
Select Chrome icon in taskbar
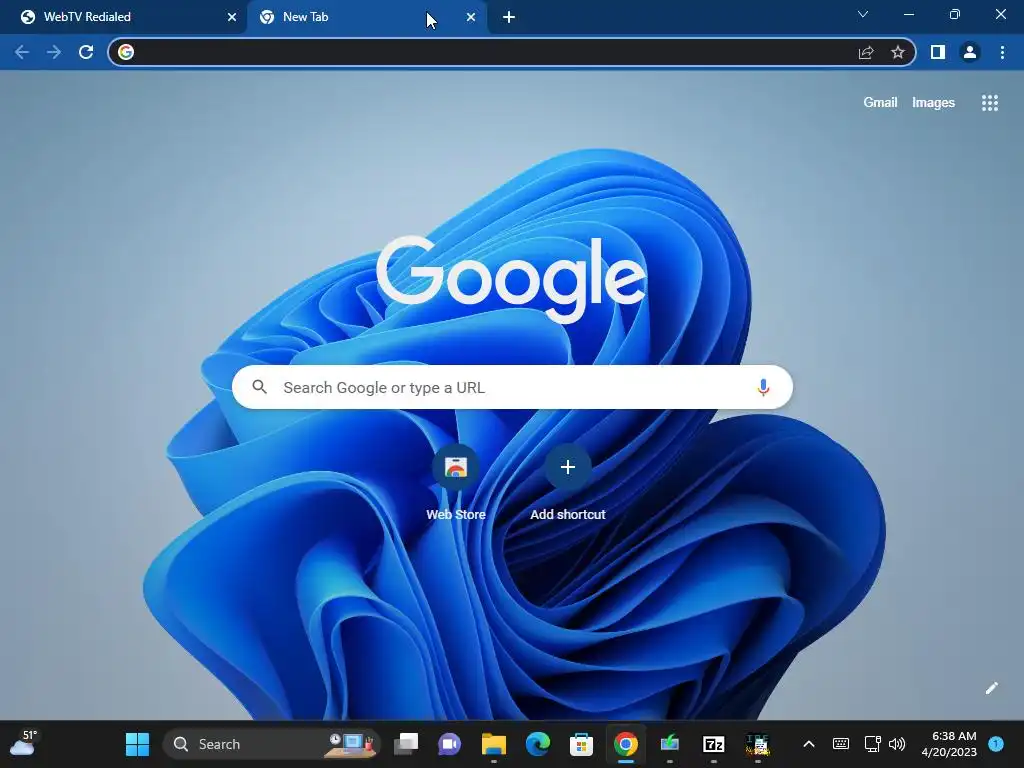626,744
